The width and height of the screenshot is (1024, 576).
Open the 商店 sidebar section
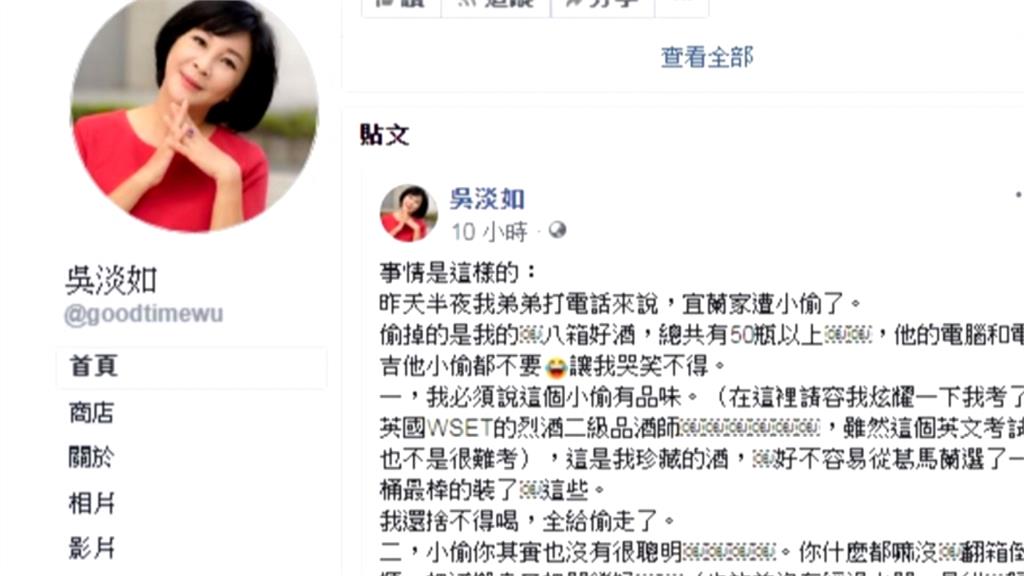[91, 413]
